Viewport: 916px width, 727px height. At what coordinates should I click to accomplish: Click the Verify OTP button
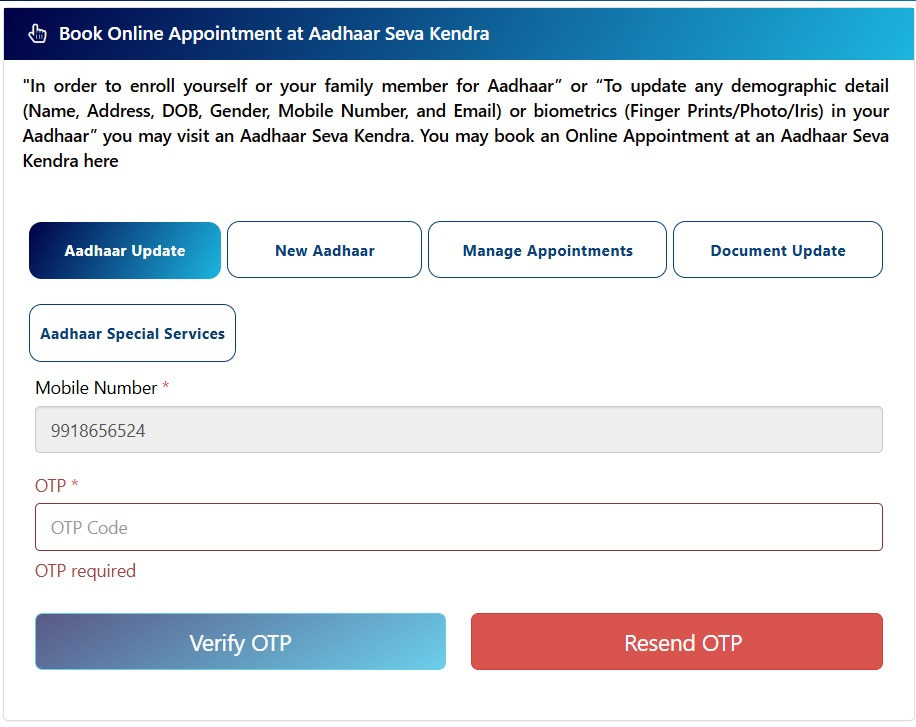point(240,642)
